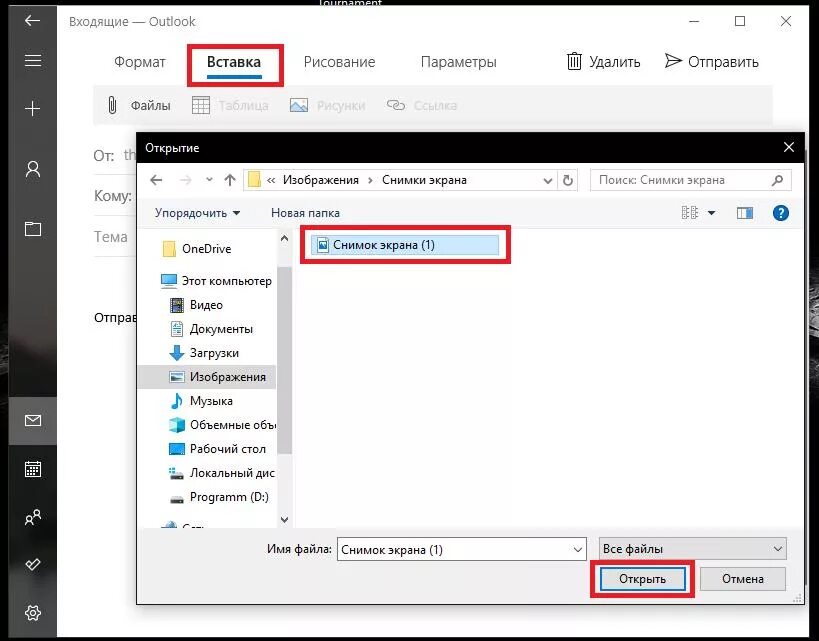Click Снимки экрана in address path
This screenshot has height=641, width=819.
coord(424,180)
